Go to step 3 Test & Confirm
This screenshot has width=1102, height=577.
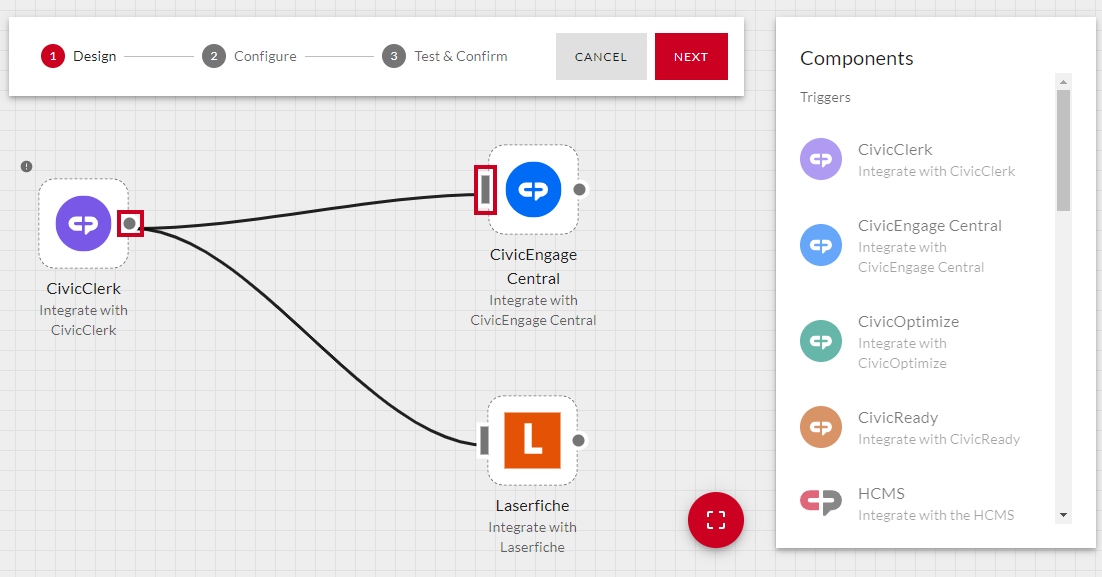click(445, 56)
